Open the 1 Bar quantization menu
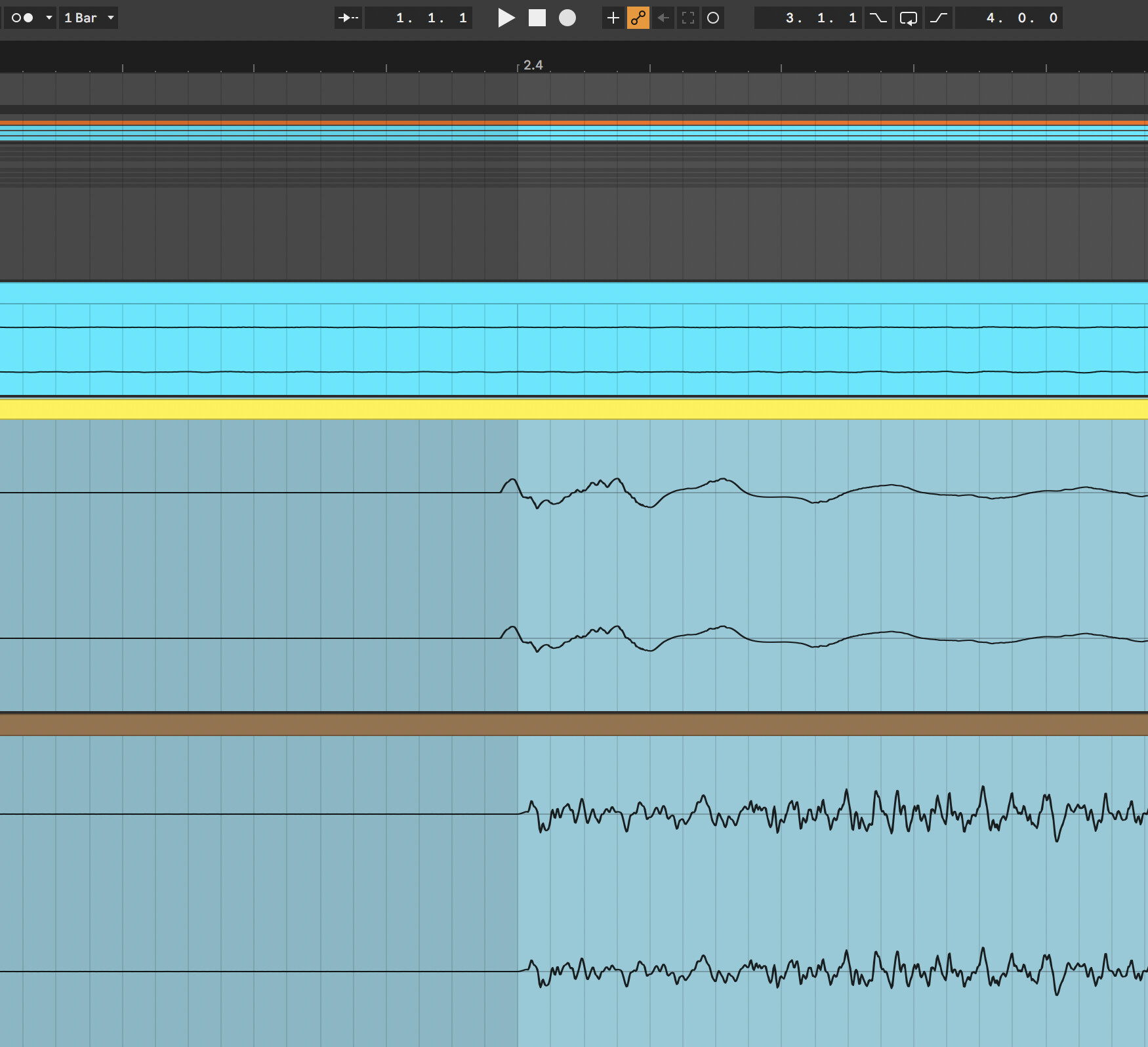 (x=89, y=18)
